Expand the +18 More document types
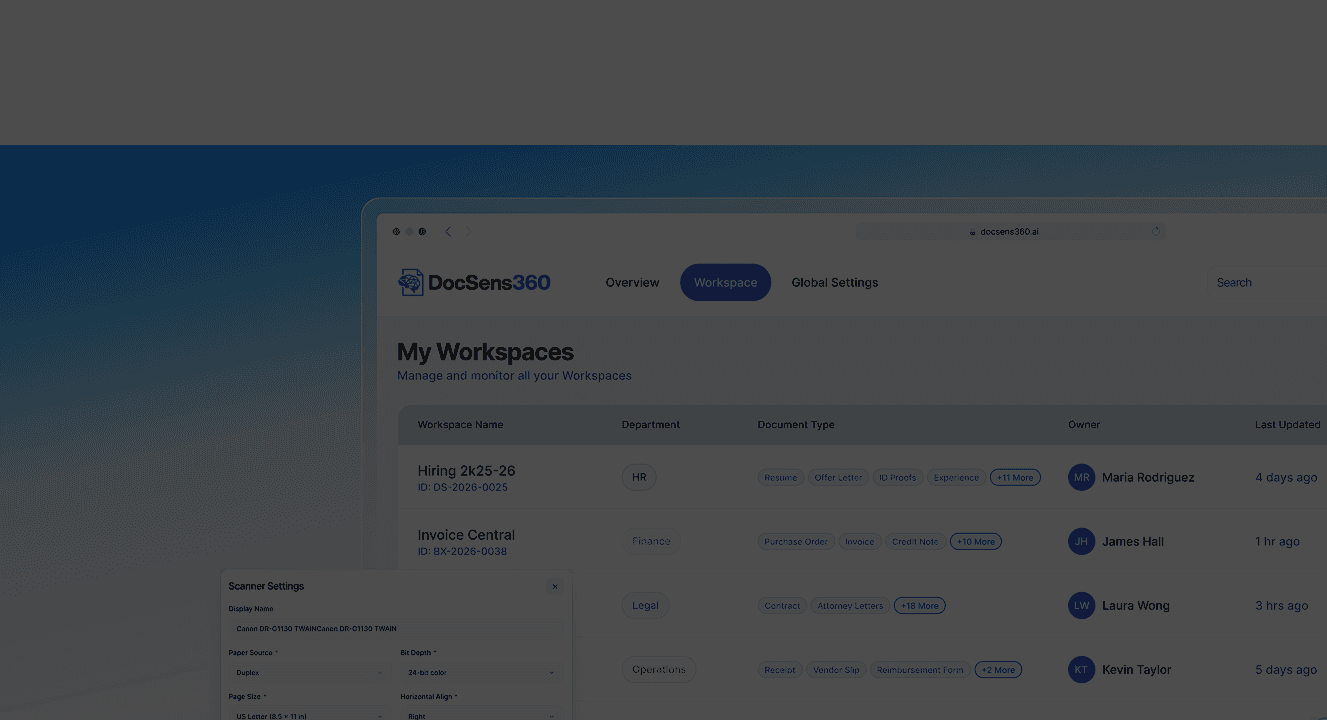The image size is (1327, 720). [x=919, y=606]
